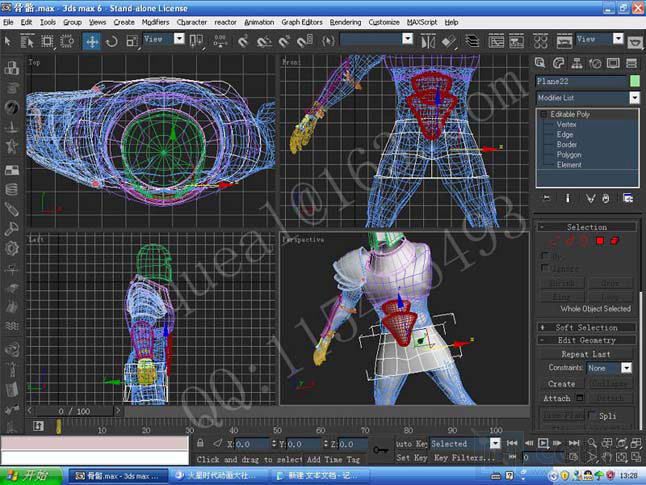Switch to the Utilities command panel

point(632,63)
